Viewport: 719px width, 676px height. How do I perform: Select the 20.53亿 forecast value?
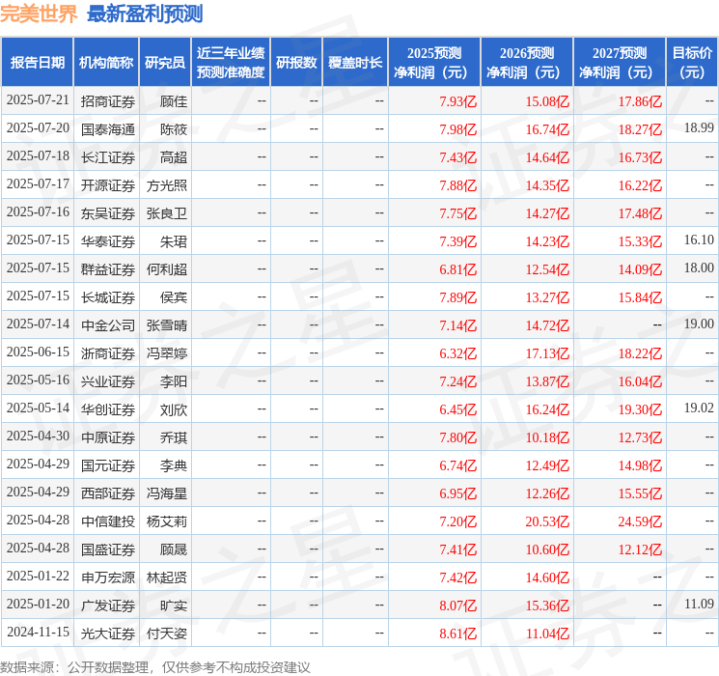[547, 521]
